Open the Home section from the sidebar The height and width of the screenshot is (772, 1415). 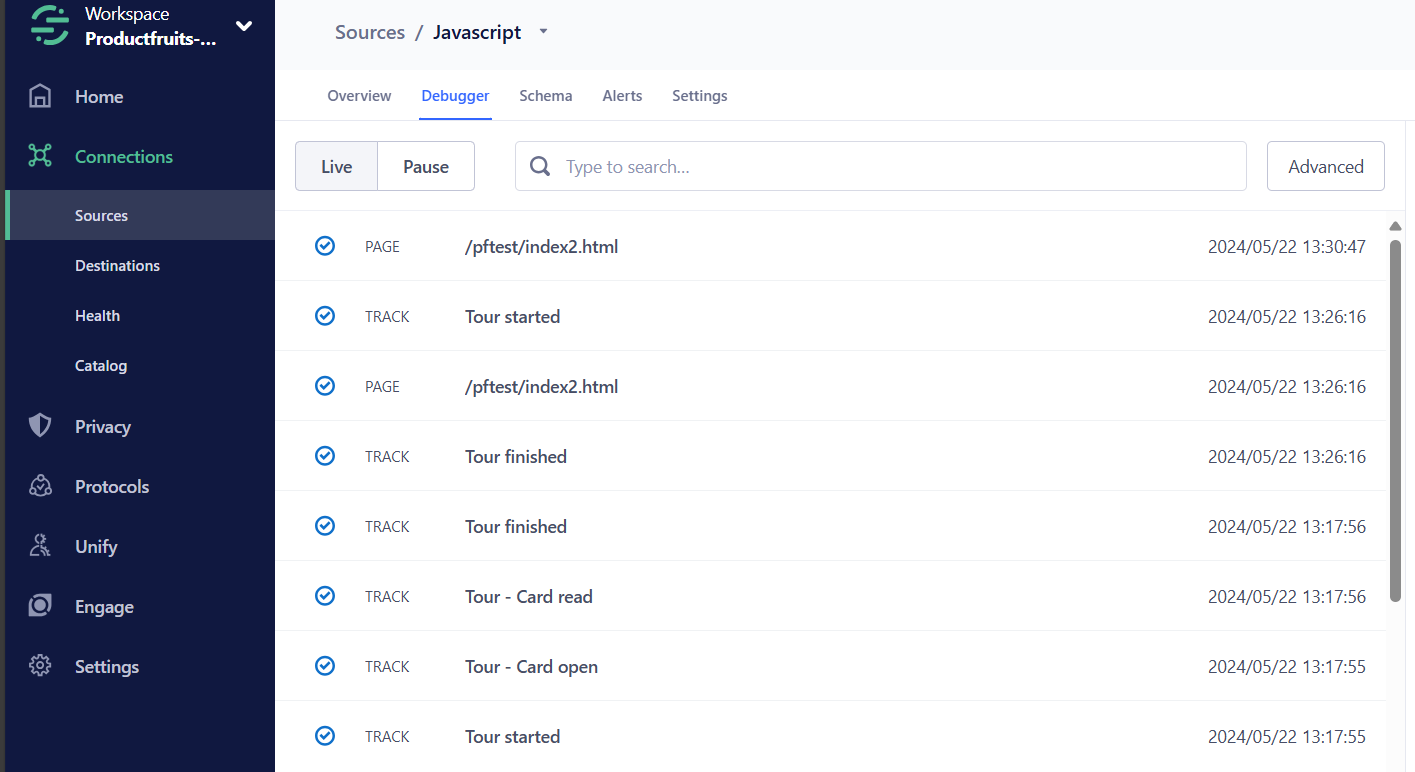pyautogui.click(x=98, y=96)
